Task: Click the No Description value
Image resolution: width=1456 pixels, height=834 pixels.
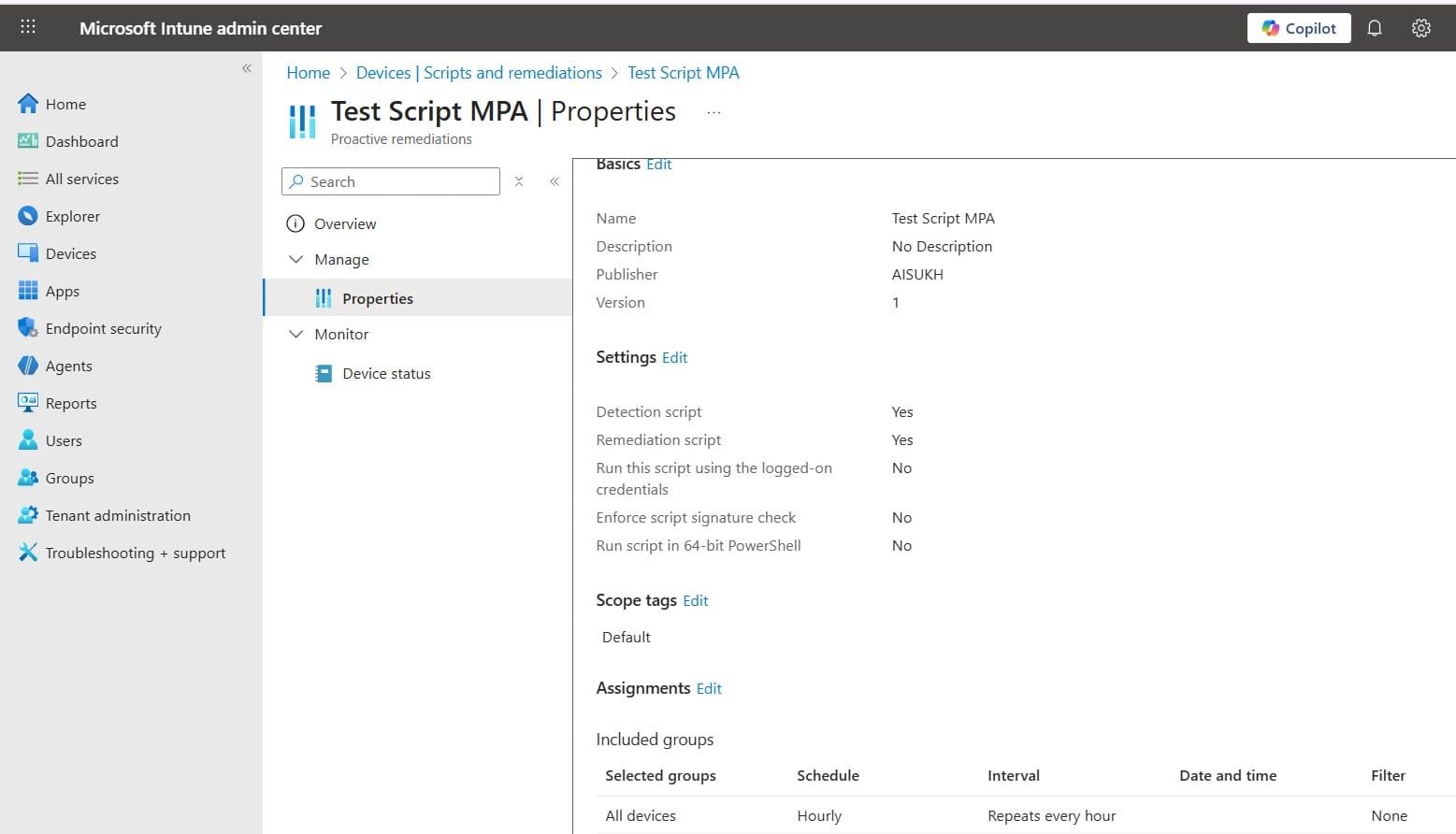Action: [x=942, y=246]
